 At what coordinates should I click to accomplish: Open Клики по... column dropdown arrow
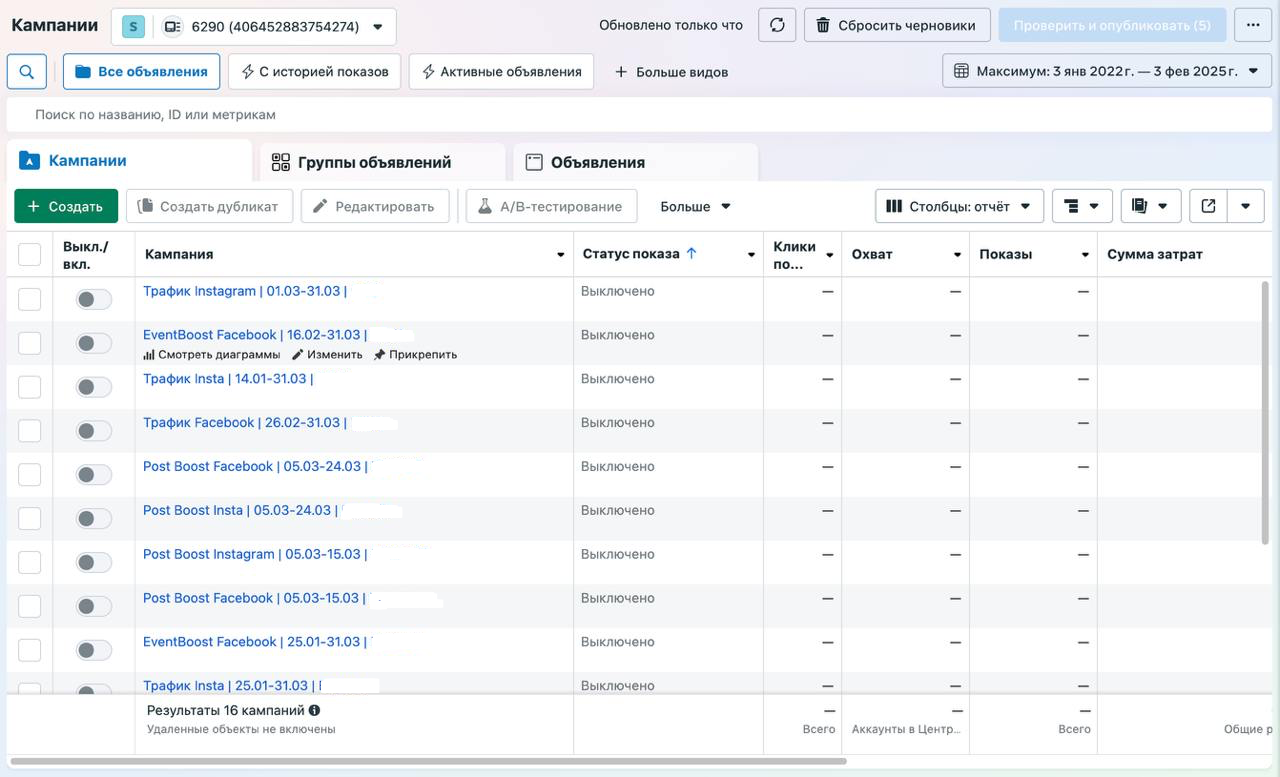click(x=829, y=255)
